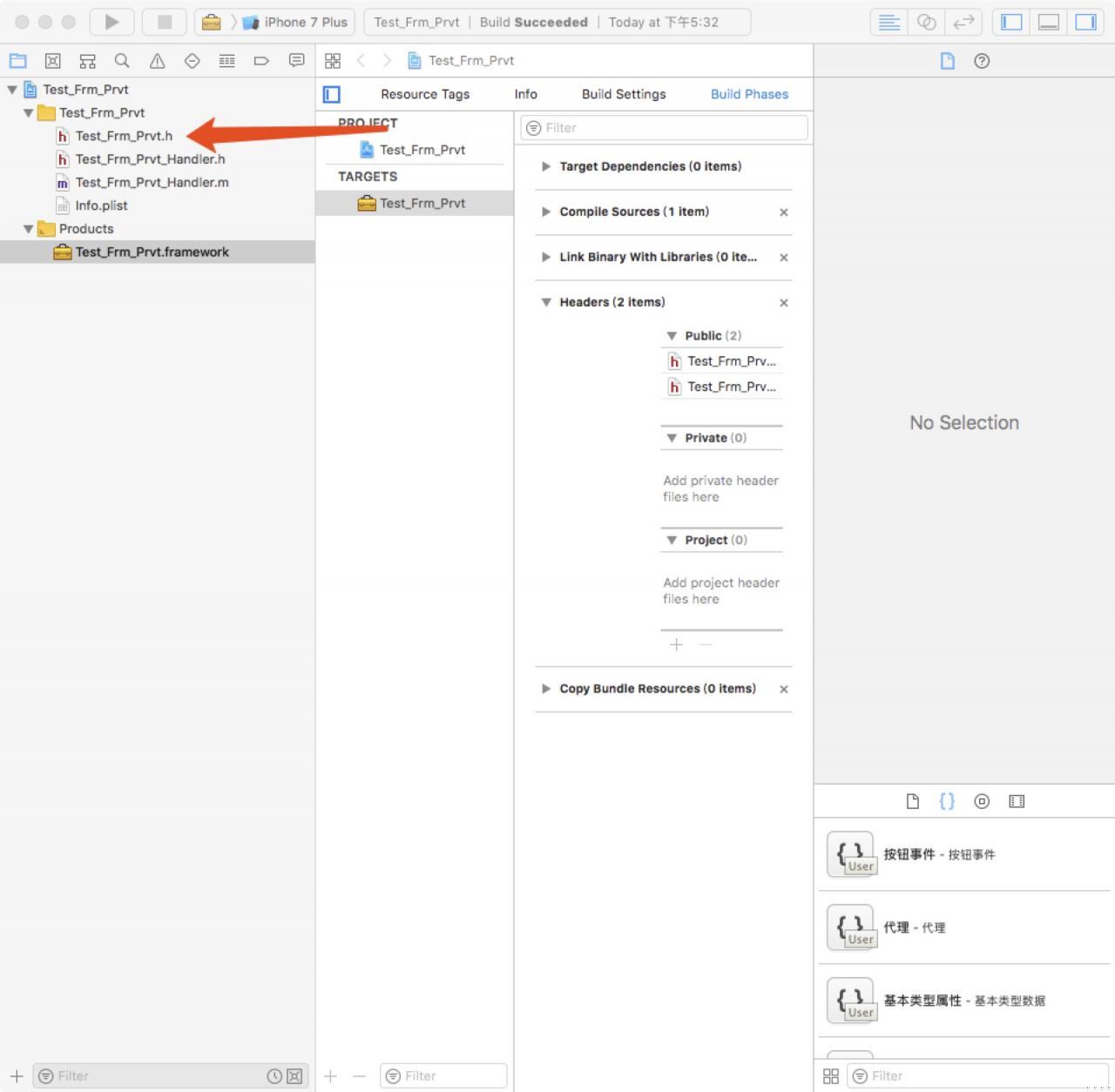1115x1092 pixels.
Task: Show the Standard editor
Action: coord(889,23)
